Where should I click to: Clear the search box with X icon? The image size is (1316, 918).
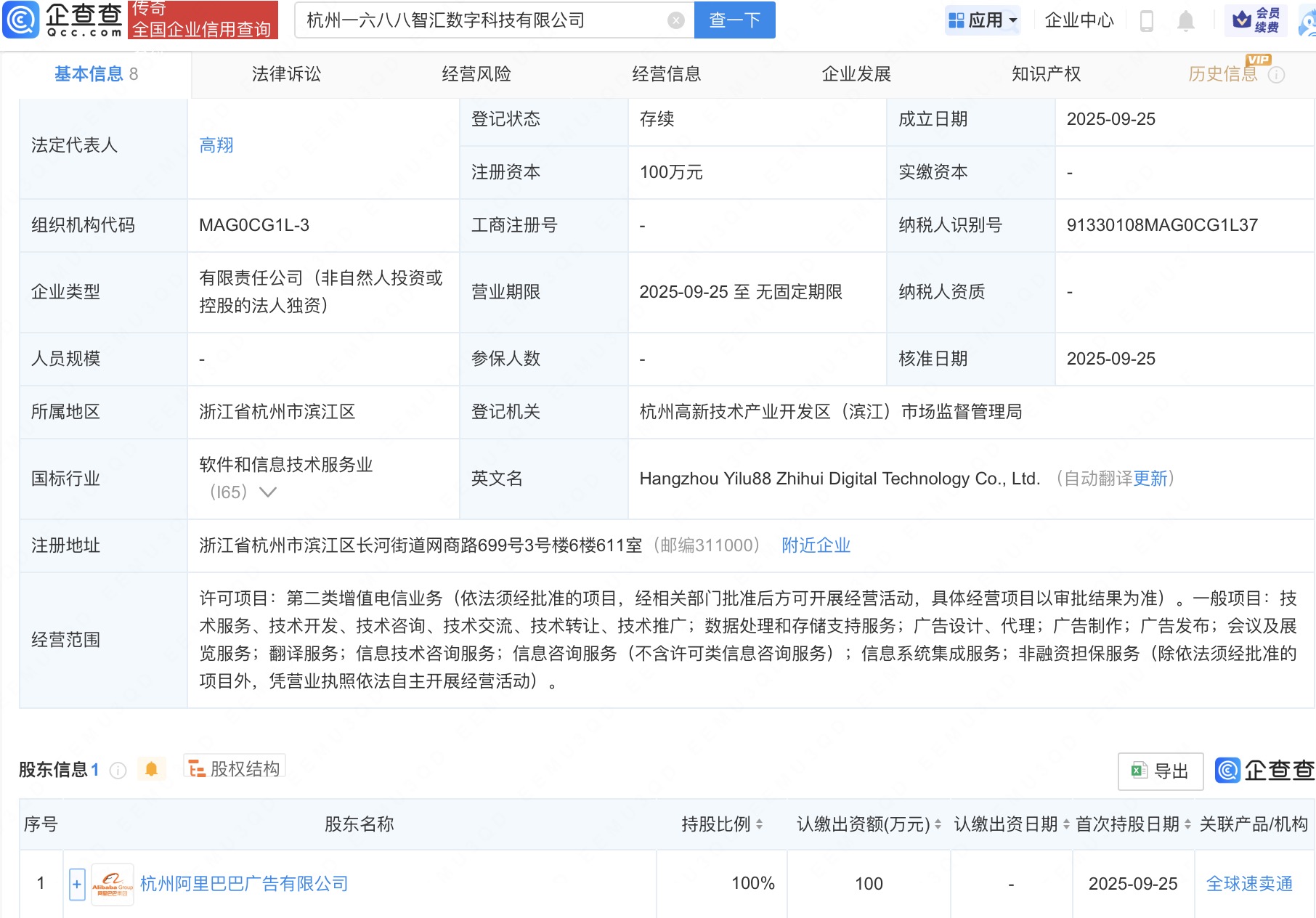tap(675, 20)
